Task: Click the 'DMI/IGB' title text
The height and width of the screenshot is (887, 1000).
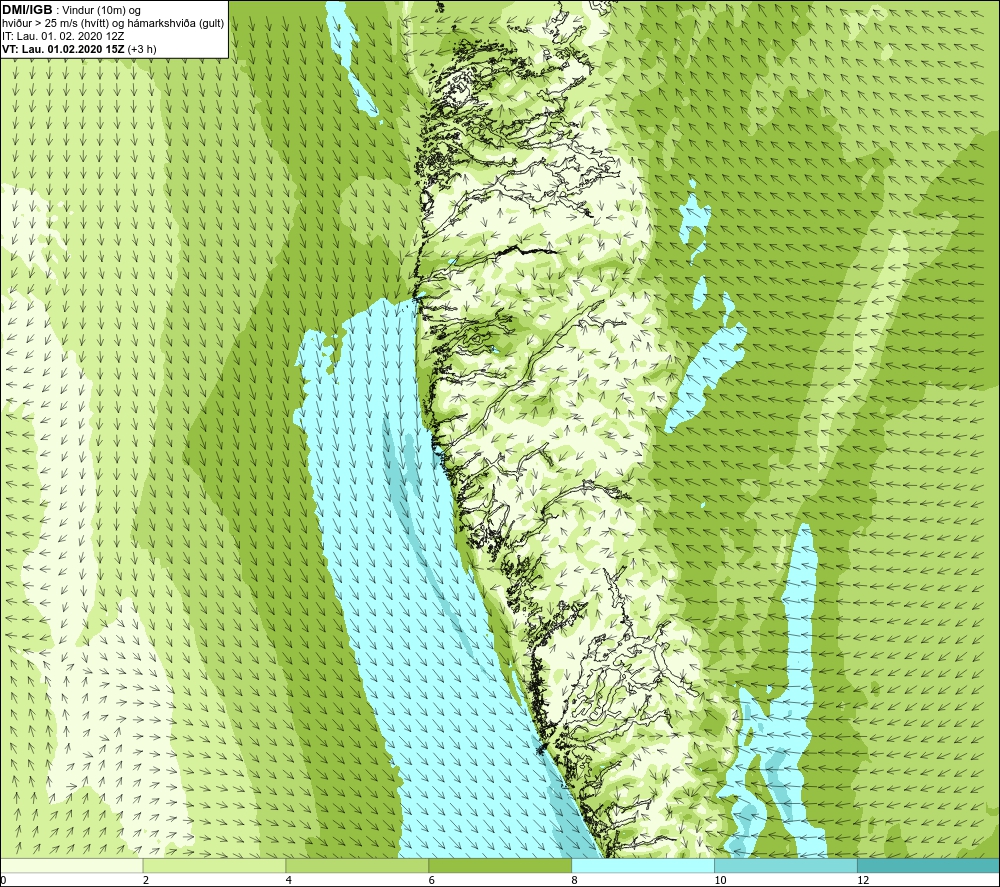Action: tap(27, 10)
